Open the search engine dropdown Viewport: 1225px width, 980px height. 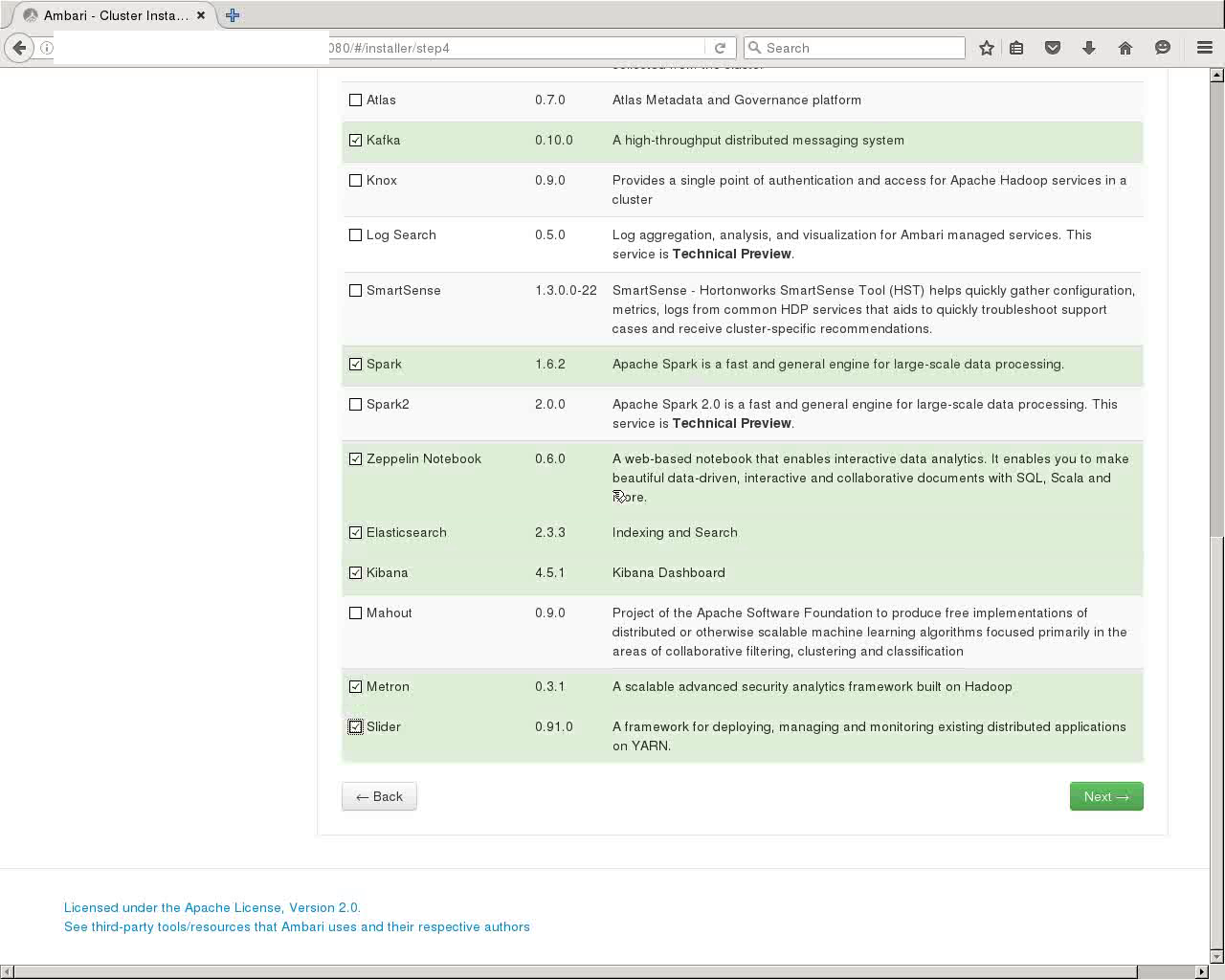point(756,47)
